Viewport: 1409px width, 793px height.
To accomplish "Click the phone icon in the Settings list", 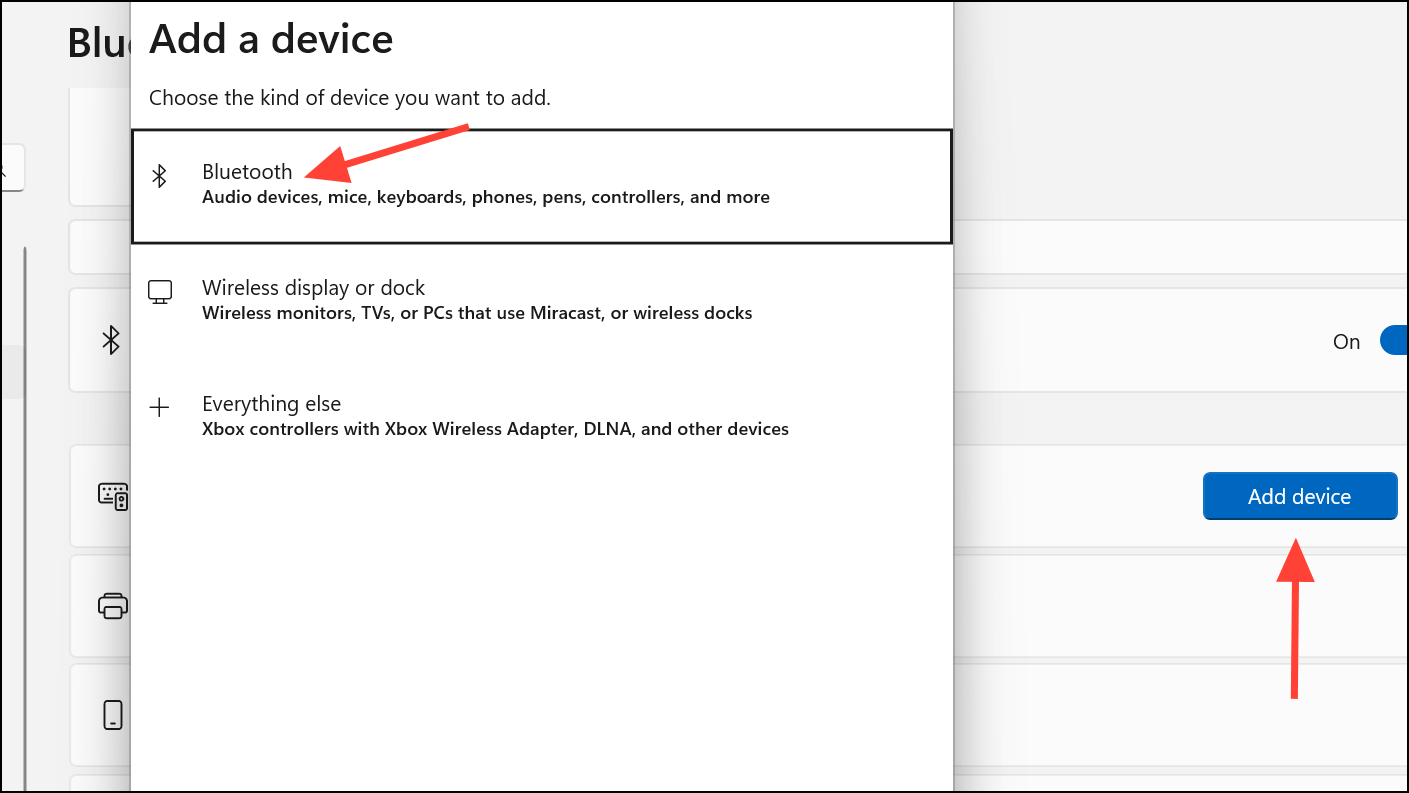I will pyautogui.click(x=113, y=714).
